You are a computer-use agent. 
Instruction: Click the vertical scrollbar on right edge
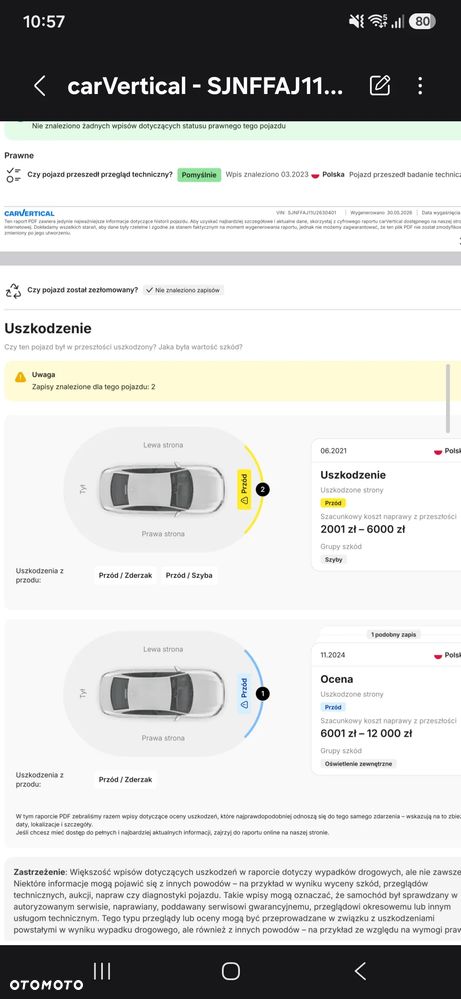pos(448,400)
